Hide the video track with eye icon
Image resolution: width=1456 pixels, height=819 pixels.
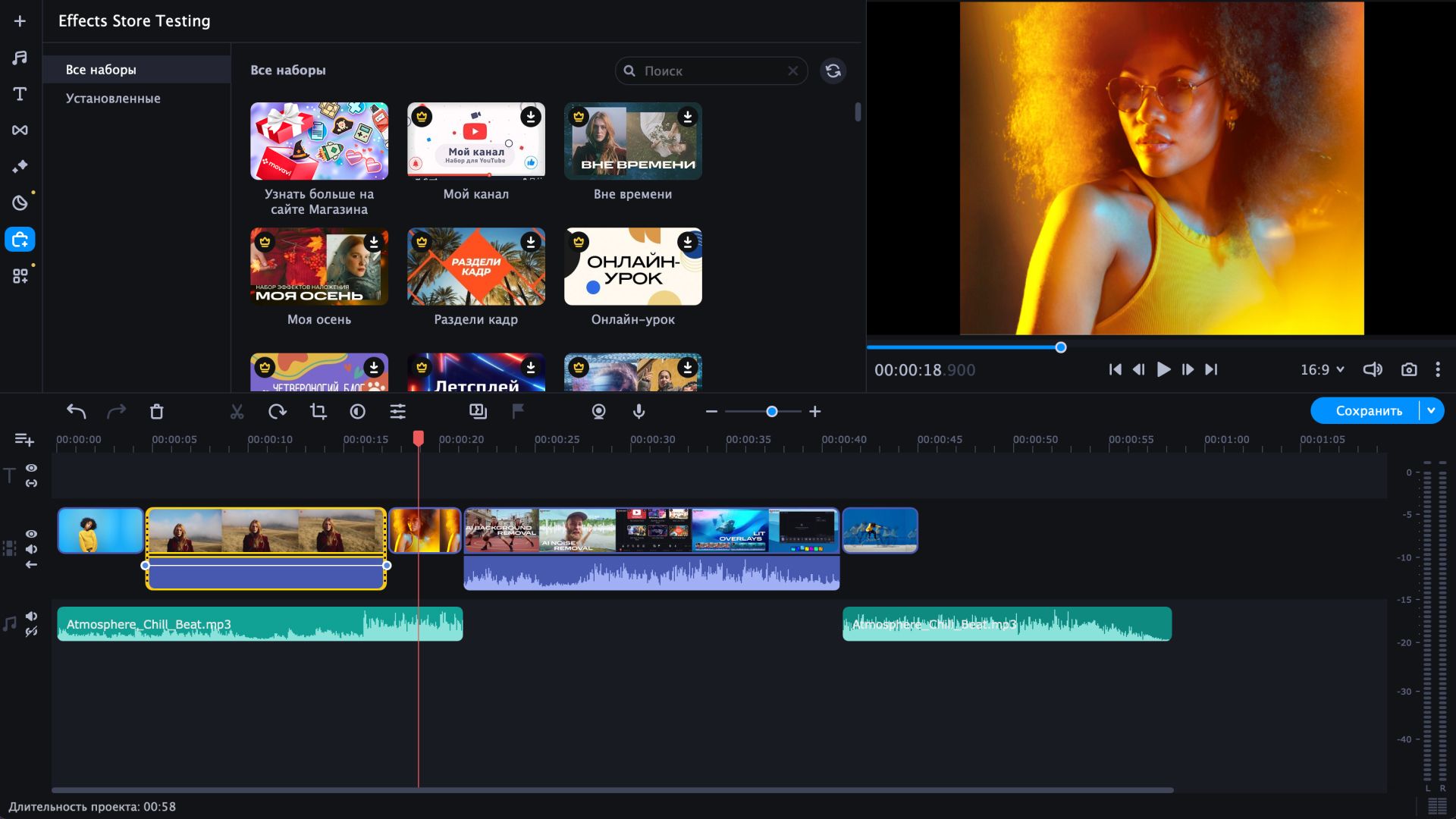pyautogui.click(x=31, y=534)
